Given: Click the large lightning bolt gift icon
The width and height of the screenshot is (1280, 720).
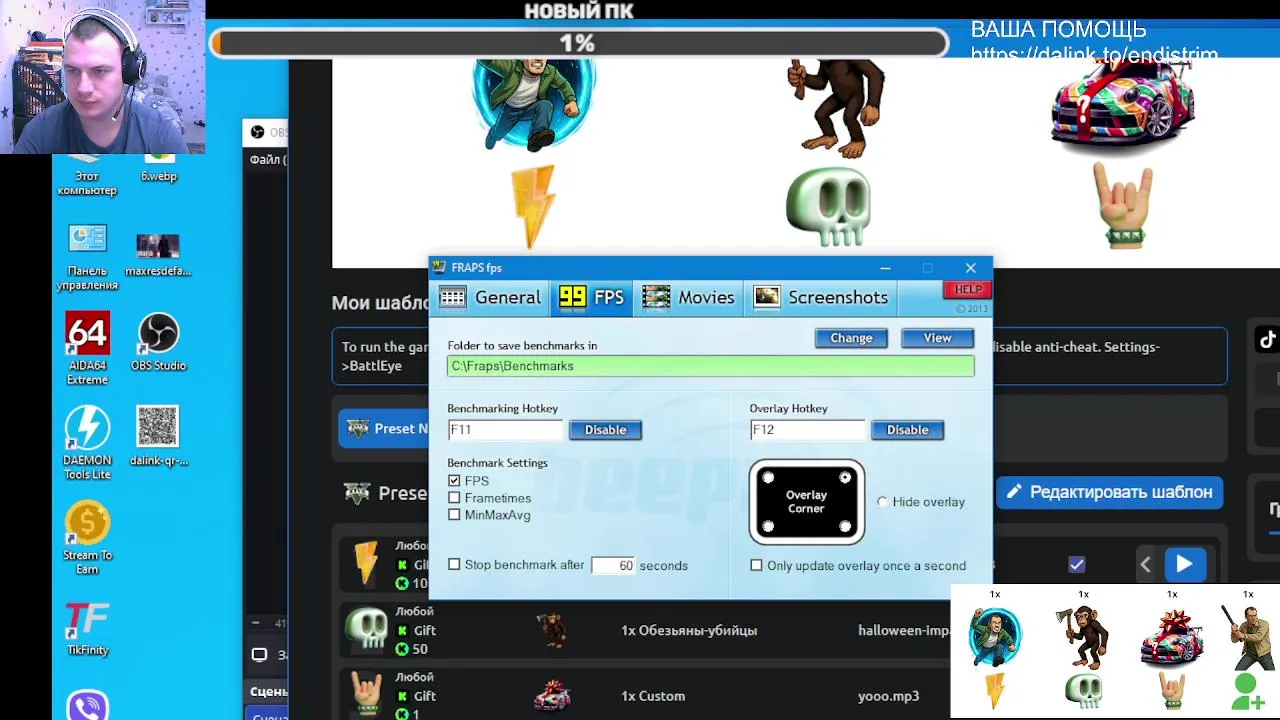Looking at the screenshot, I should click(x=533, y=207).
